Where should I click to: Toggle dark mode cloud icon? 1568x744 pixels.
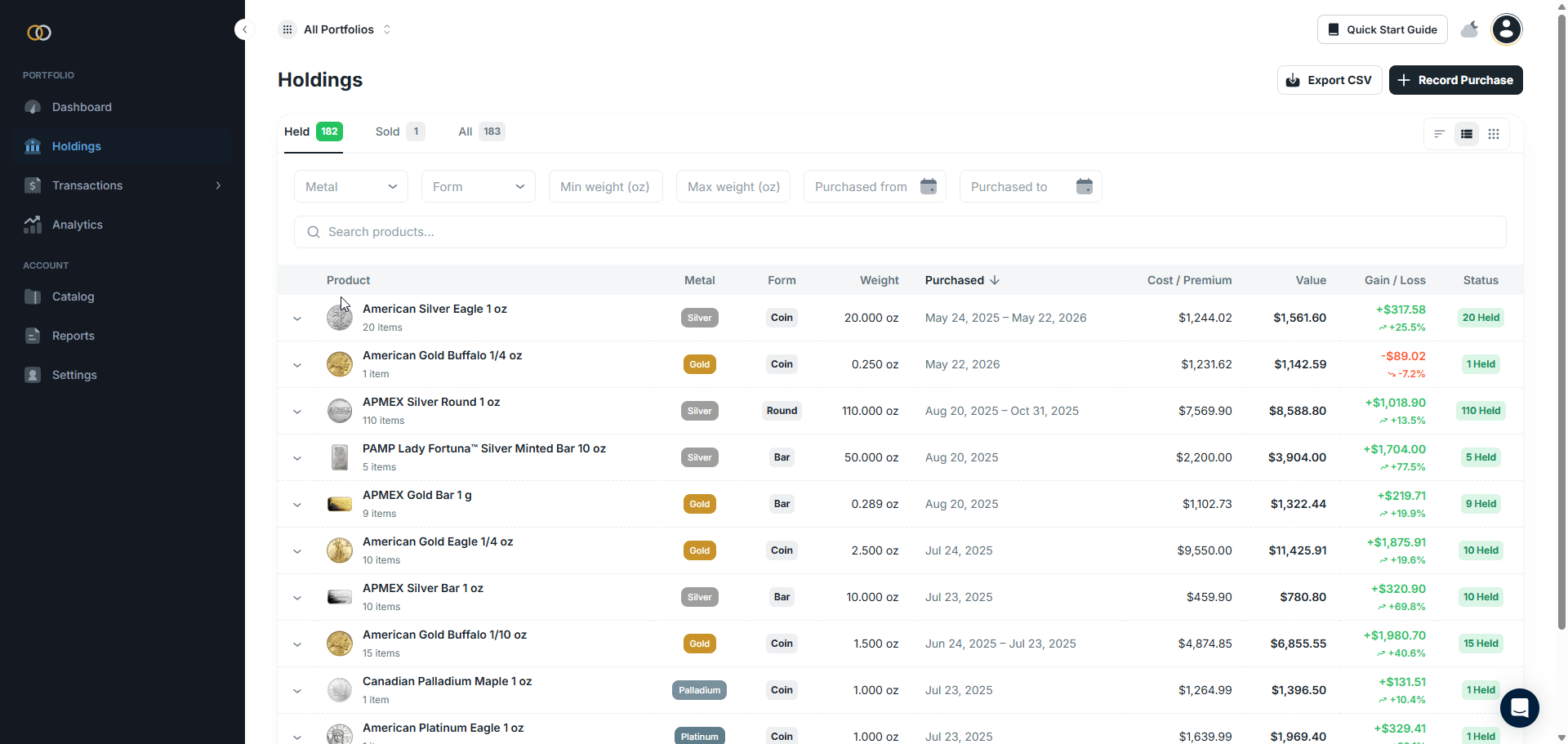click(1469, 29)
